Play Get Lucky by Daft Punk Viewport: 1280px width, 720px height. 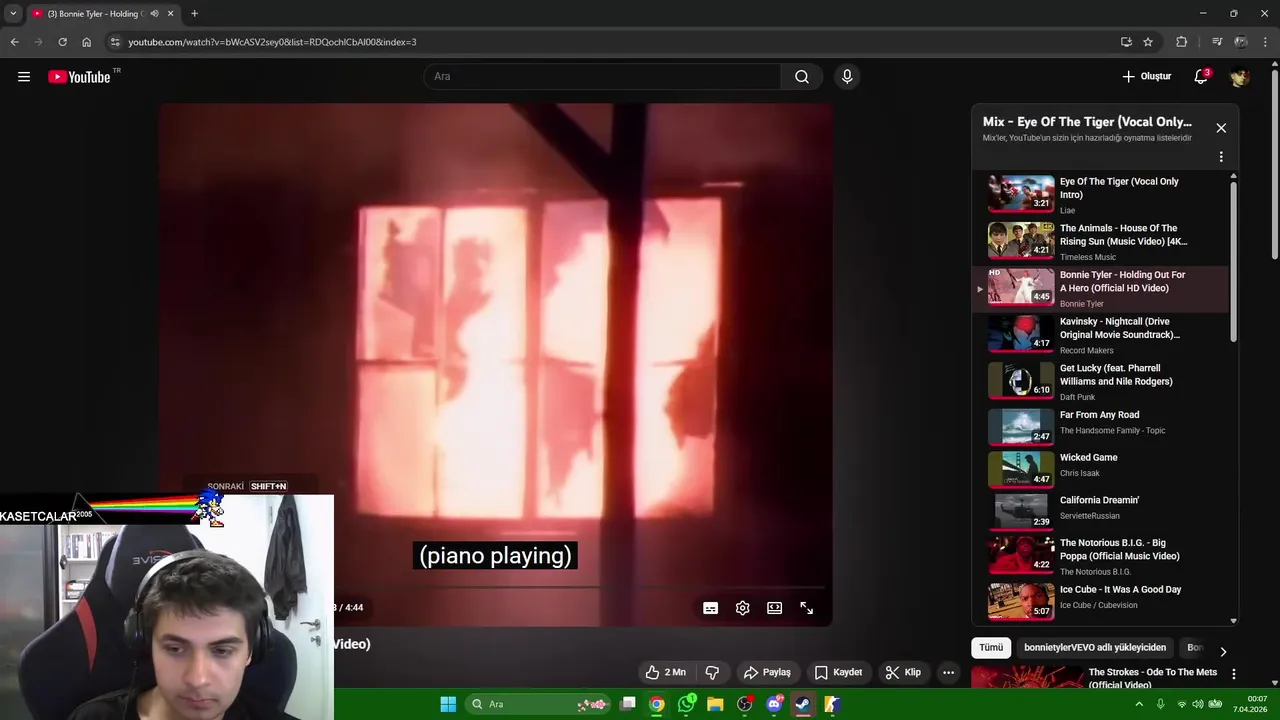pyautogui.click(x=1100, y=382)
